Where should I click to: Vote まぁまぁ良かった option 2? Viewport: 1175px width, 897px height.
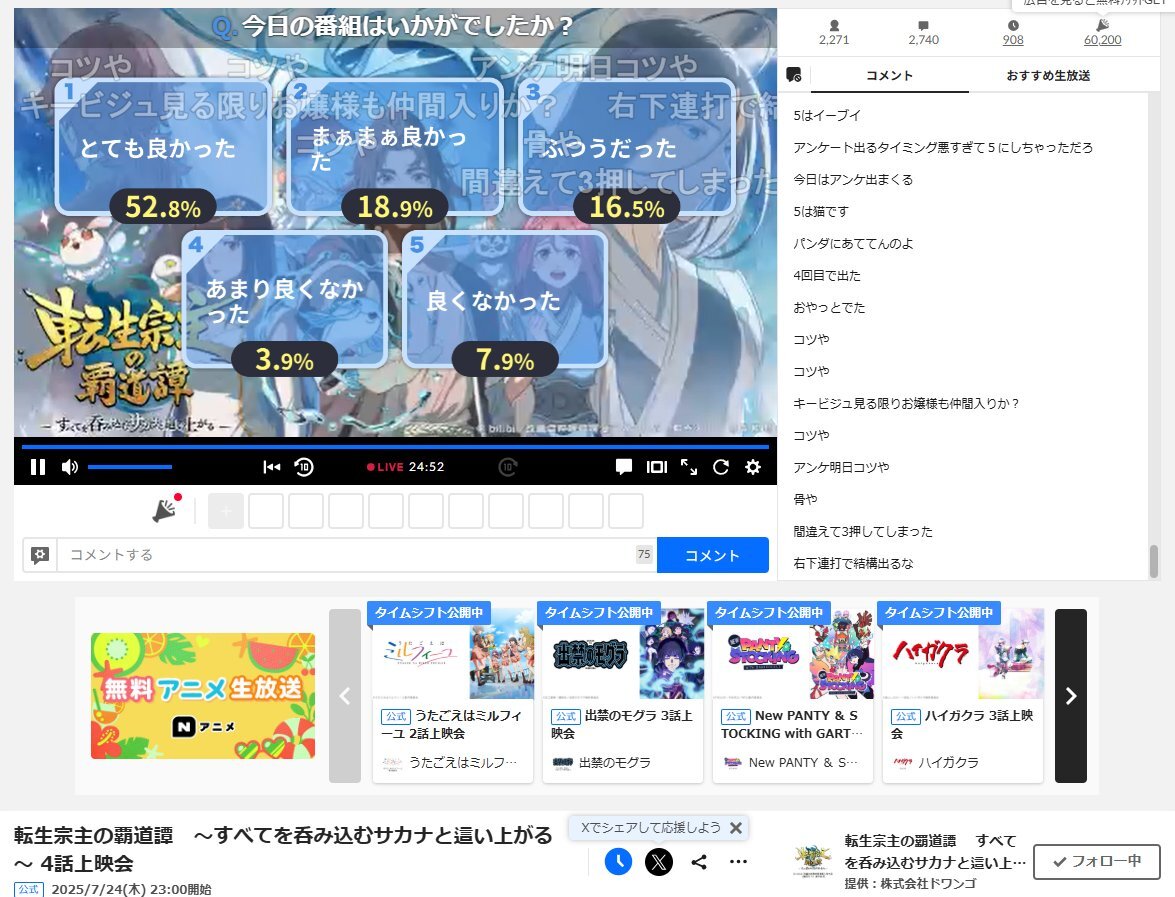point(394,148)
